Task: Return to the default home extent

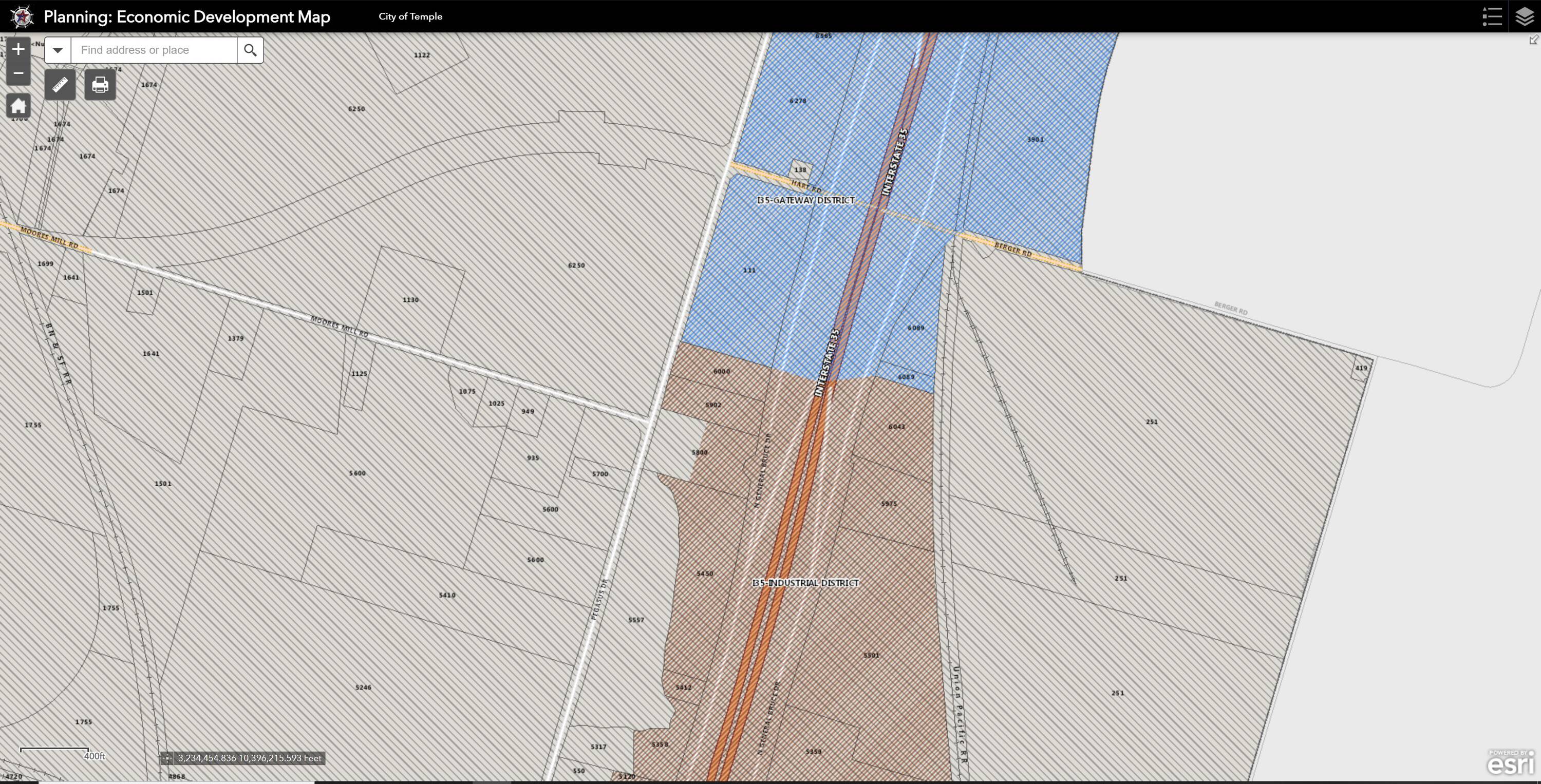Action: coord(18,106)
